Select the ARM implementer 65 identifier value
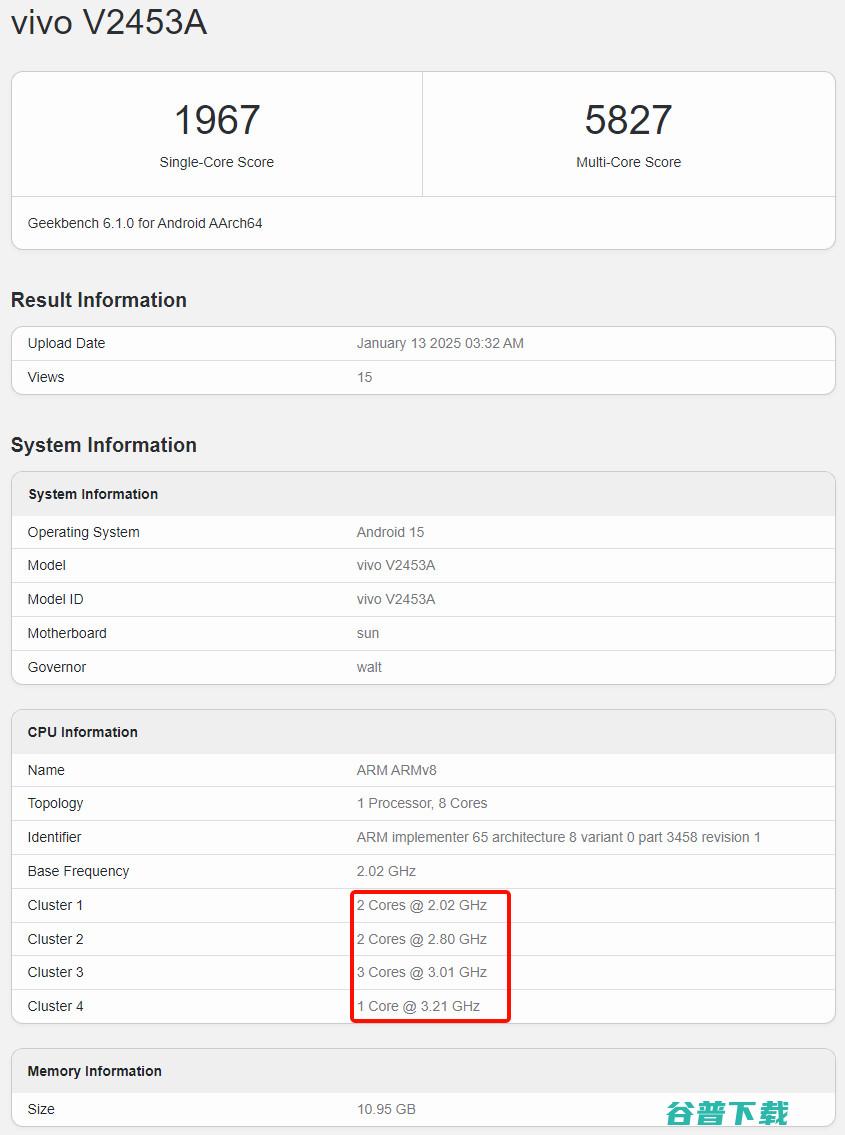The width and height of the screenshot is (845, 1135). pos(558,837)
